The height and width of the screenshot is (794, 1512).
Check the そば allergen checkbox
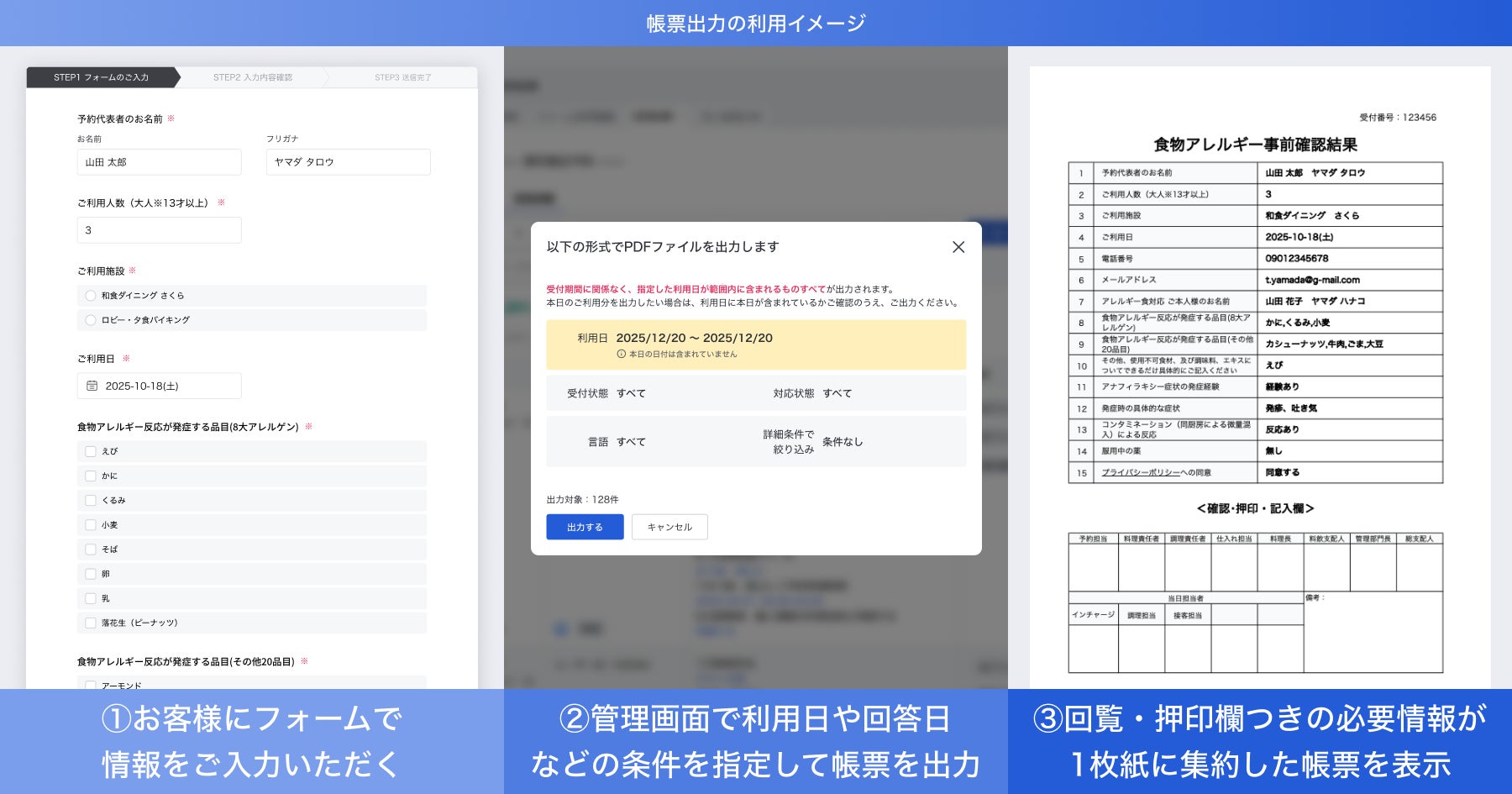[x=91, y=549]
